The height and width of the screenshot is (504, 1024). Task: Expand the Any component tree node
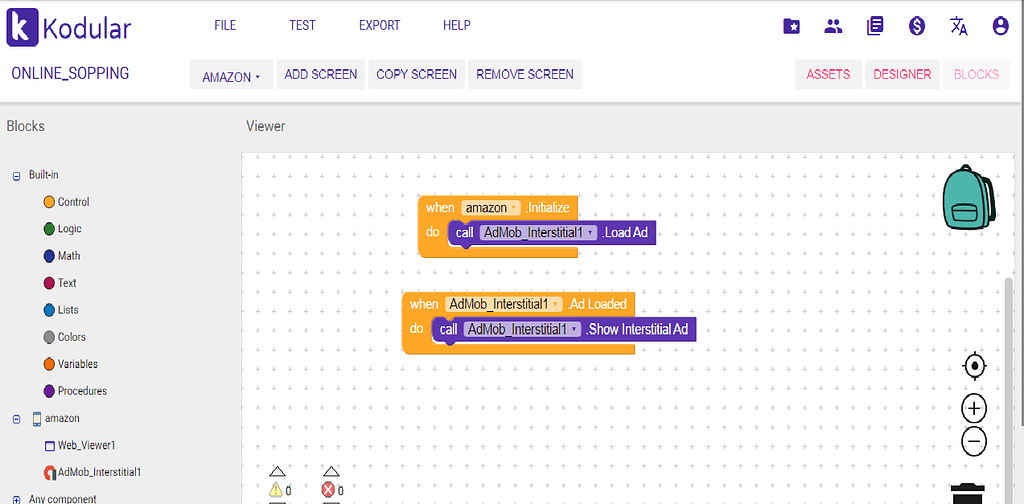tap(16, 499)
